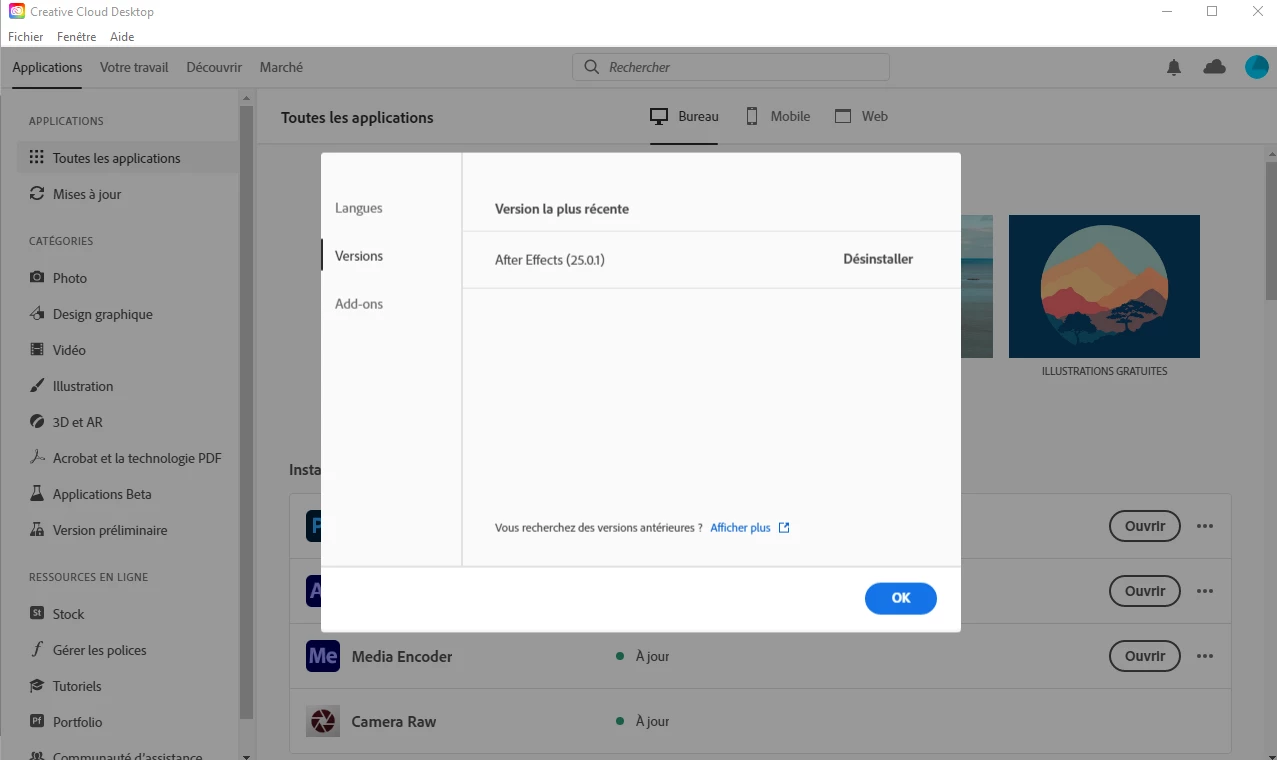Click the Camera Raw app icon
The image size is (1277, 760).
click(323, 721)
